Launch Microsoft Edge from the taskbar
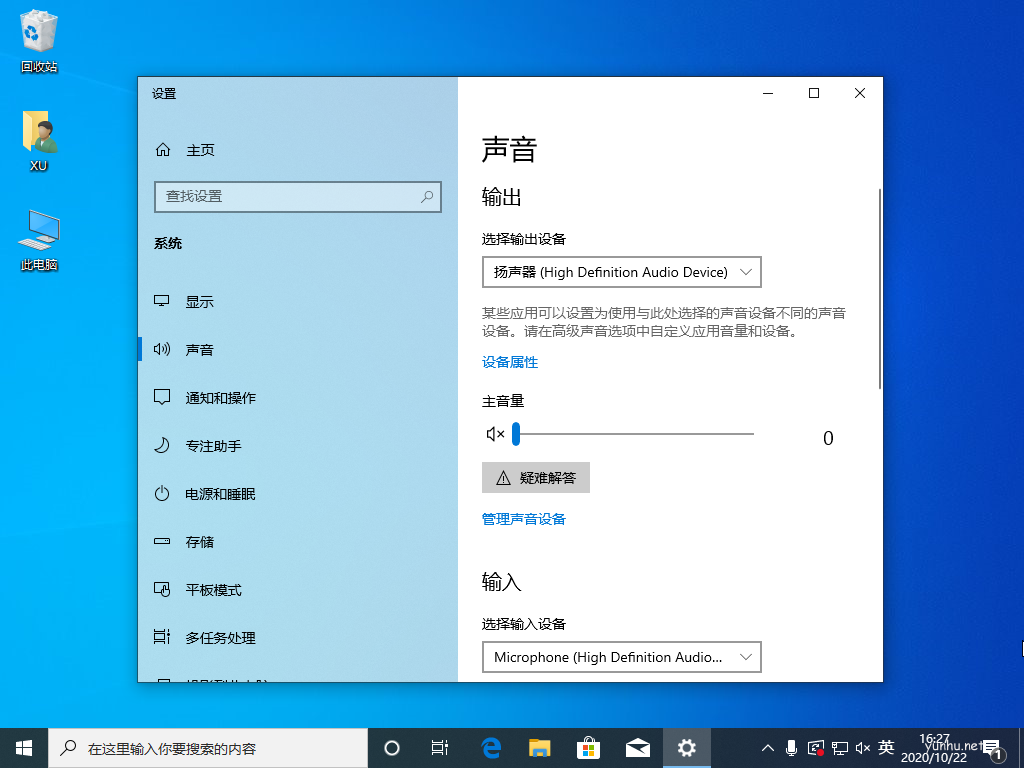 [x=490, y=747]
